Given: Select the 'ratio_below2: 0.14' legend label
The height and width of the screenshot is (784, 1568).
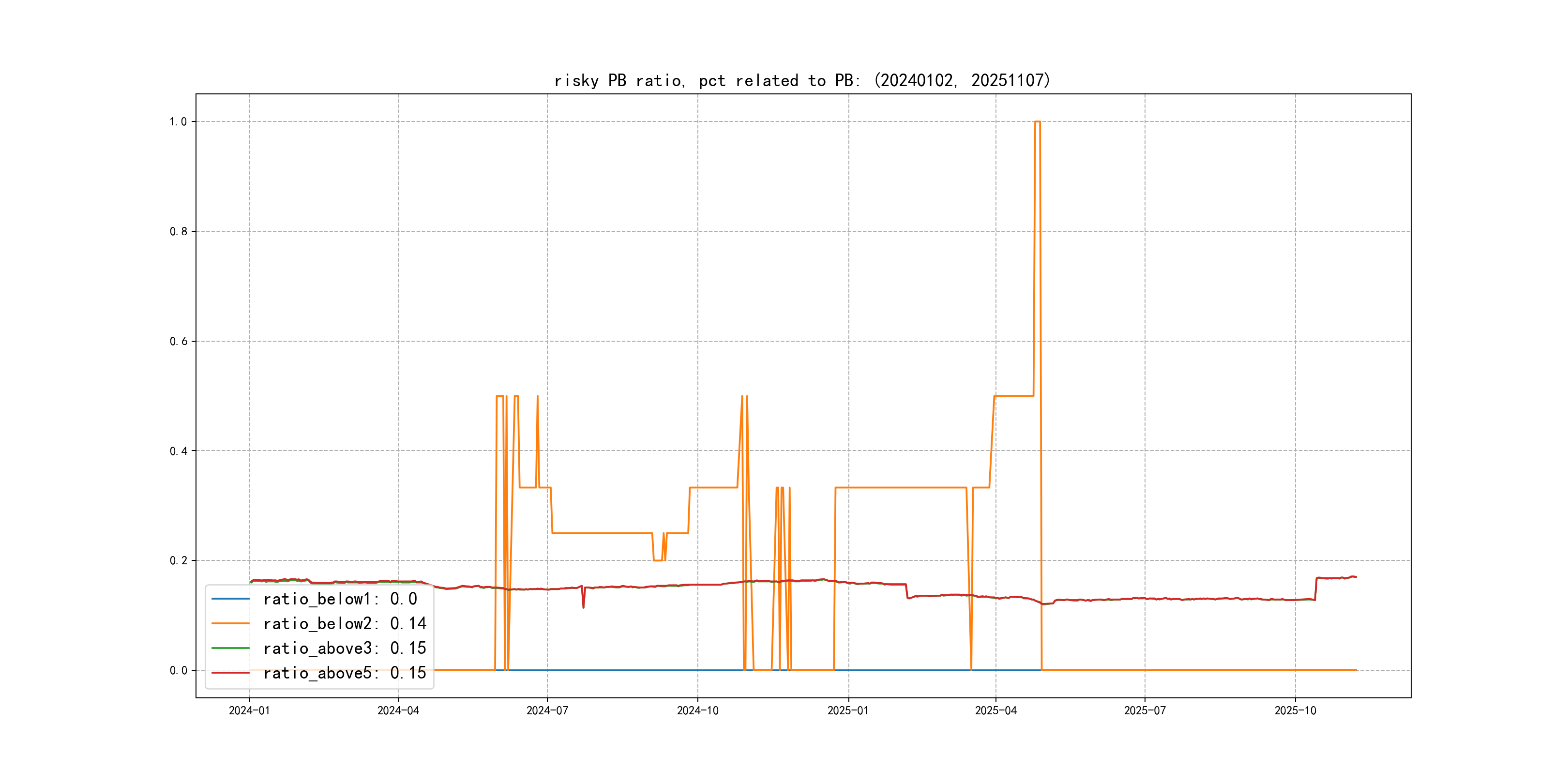Looking at the screenshot, I should click(x=345, y=623).
